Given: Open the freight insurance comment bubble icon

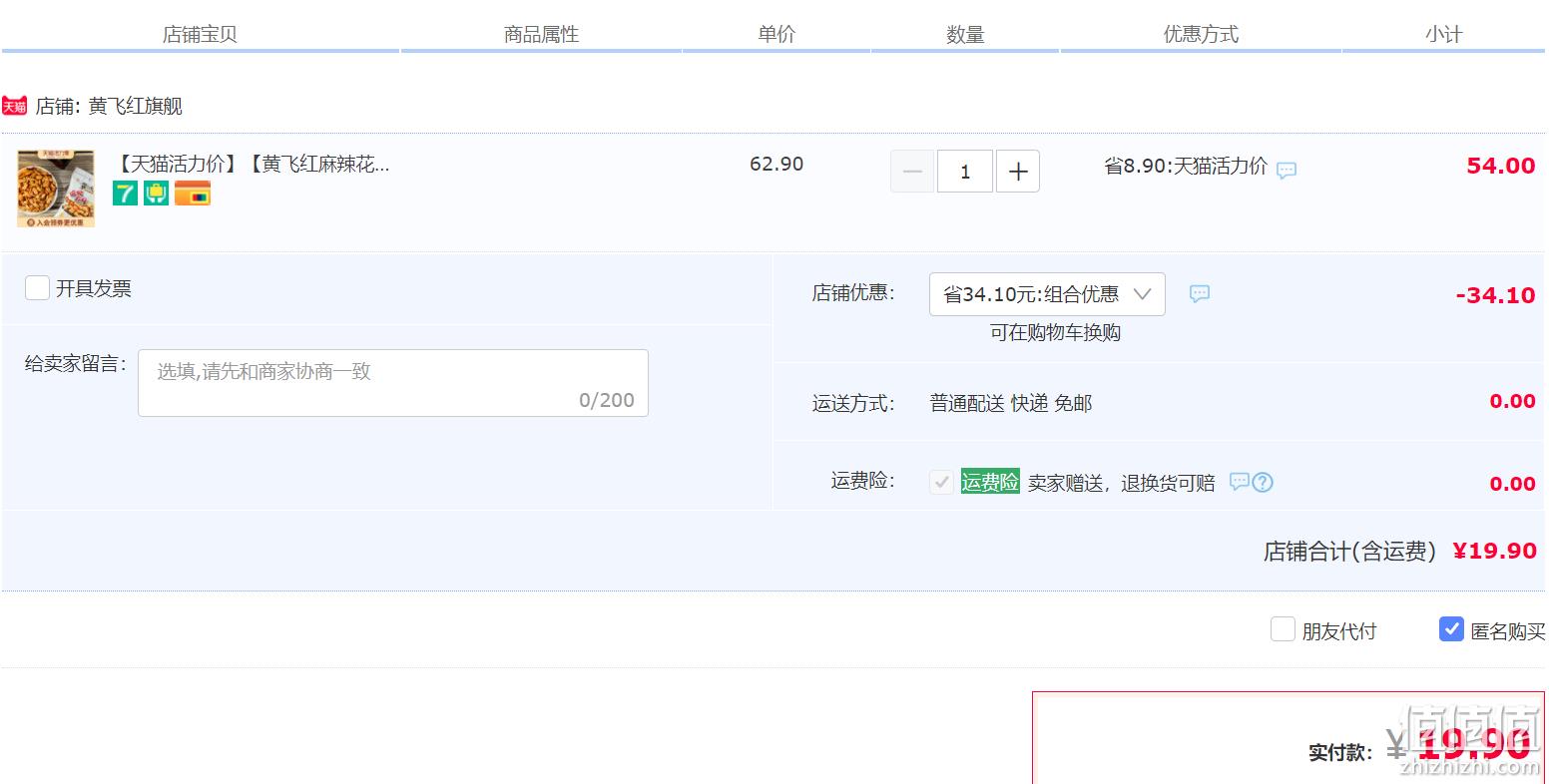Looking at the screenshot, I should 1239,482.
